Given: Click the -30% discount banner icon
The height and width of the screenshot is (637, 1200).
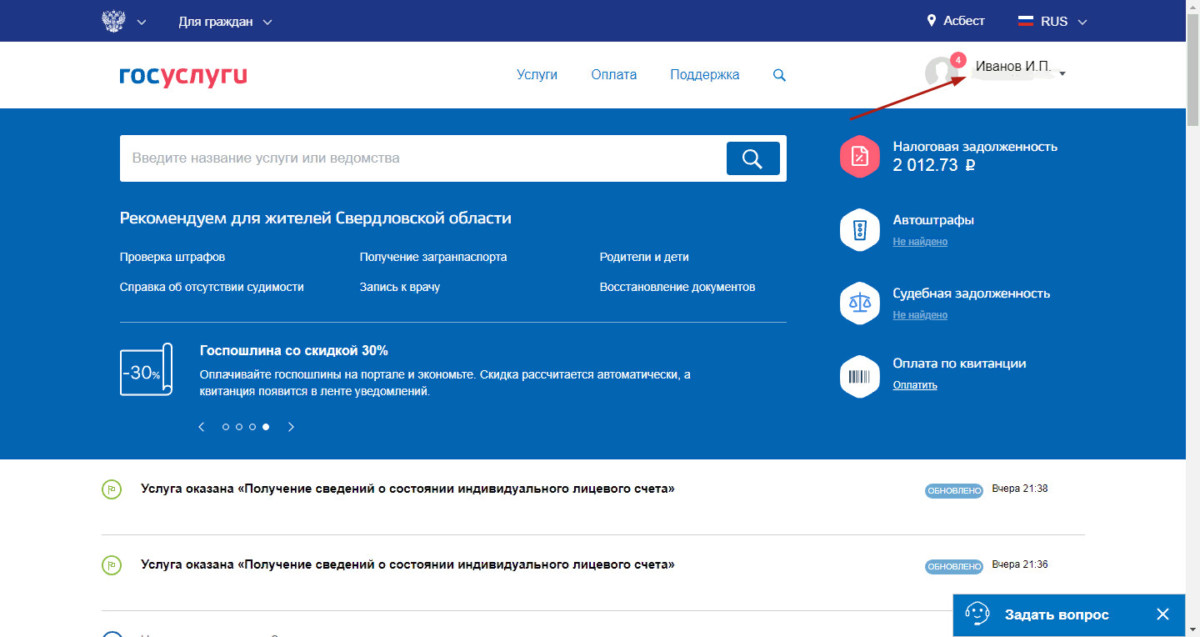Looking at the screenshot, I should pos(147,372).
